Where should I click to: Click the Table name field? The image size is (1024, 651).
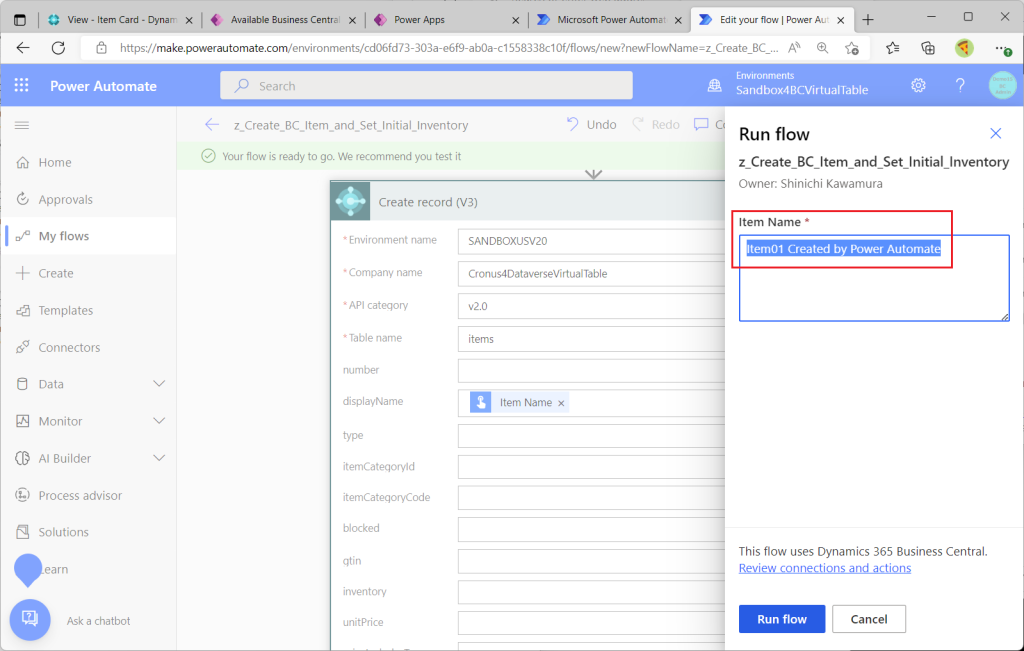[x=591, y=339]
